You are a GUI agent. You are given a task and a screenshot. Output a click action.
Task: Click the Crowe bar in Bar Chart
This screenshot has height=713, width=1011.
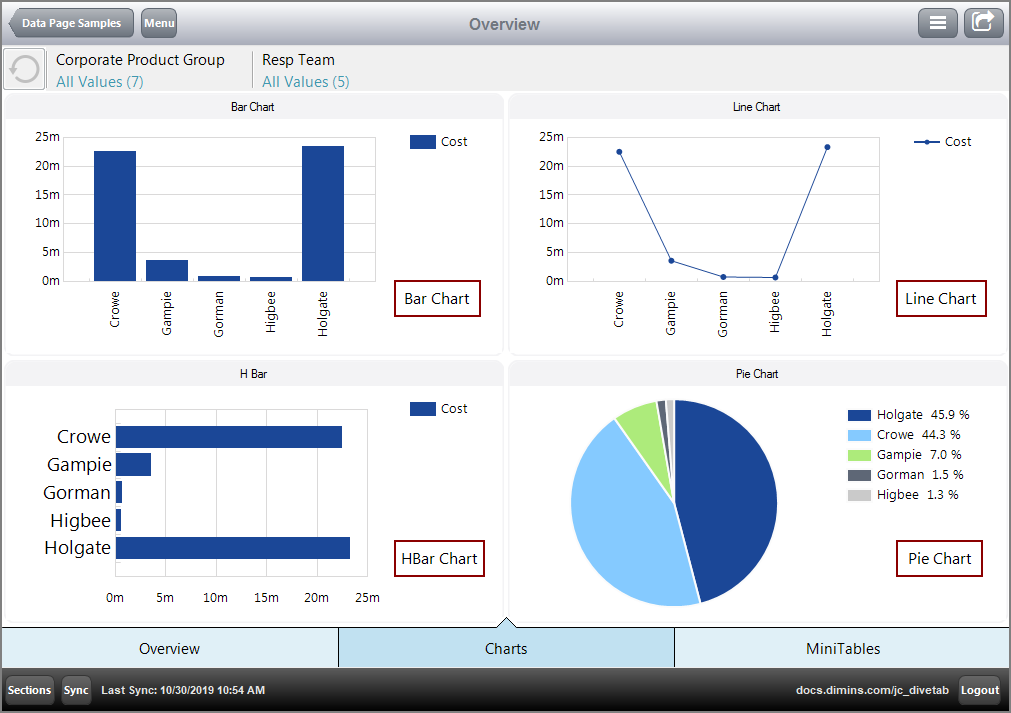[115, 216]
